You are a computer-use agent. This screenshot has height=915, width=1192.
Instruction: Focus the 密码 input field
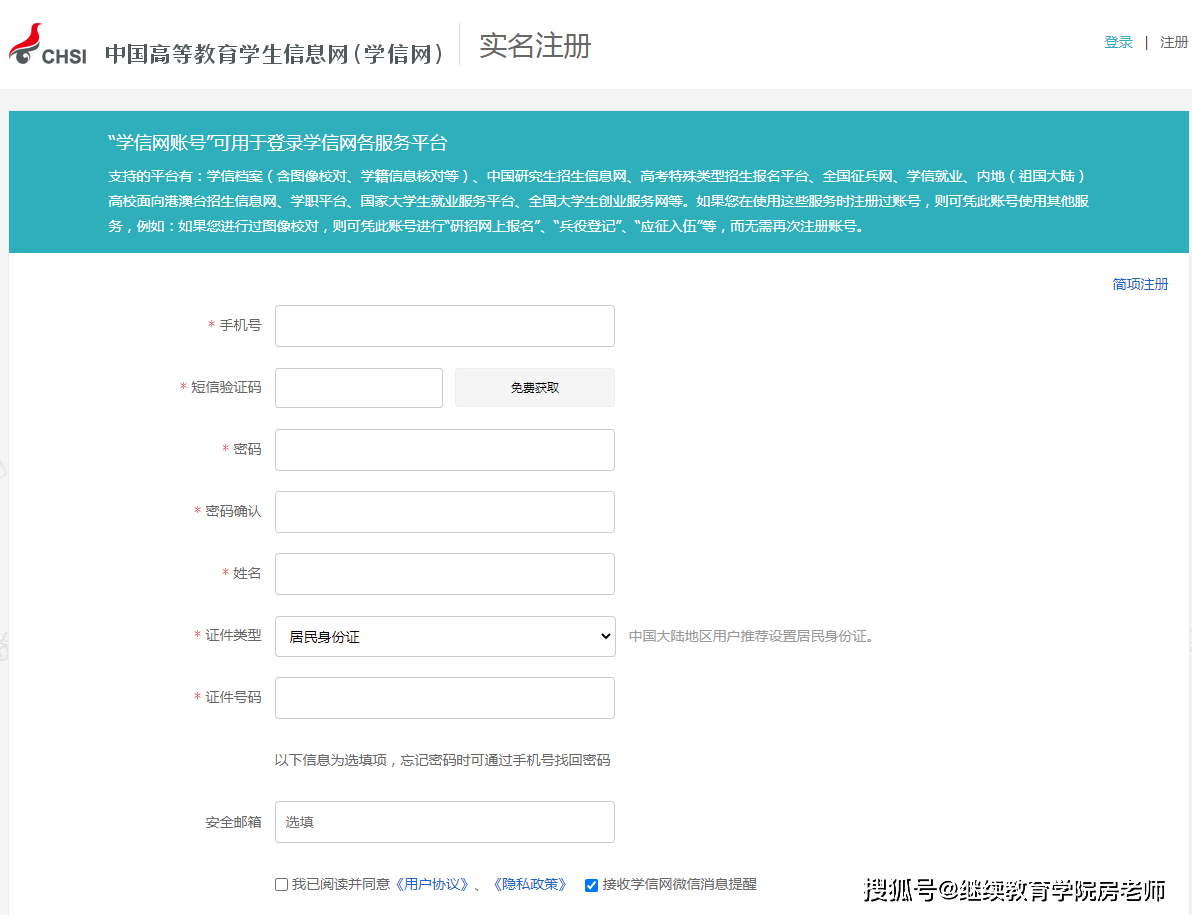pos(445,450)
